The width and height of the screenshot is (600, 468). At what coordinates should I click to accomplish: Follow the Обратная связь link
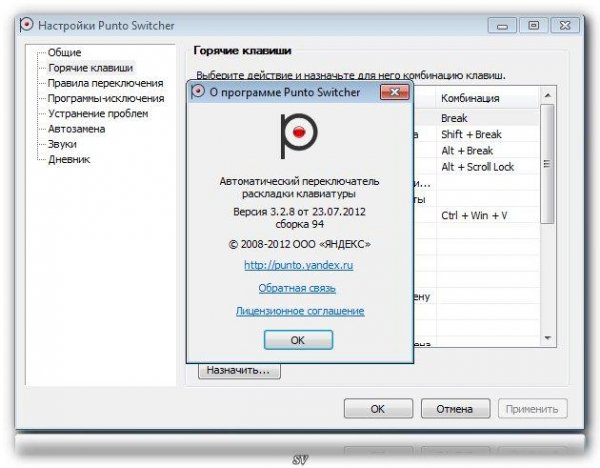297,288
